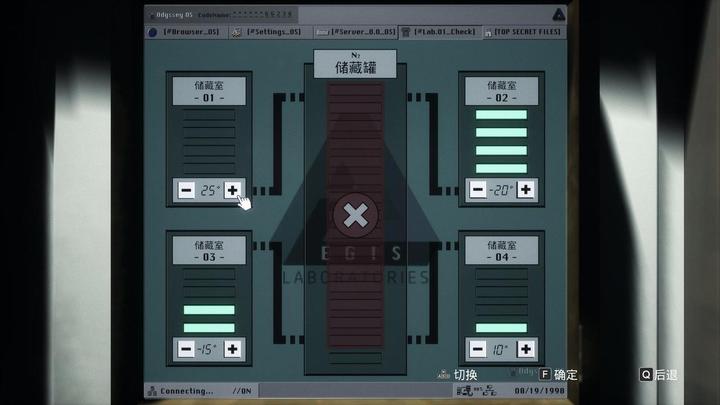This screenshot has height=405, width=720.
Task: Click the //ON indicator in status bar
Action: (x=242, y=391)
